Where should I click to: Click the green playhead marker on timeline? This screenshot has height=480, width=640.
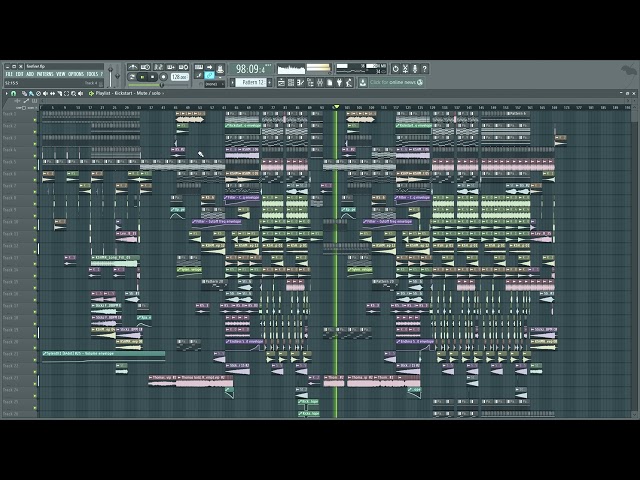coord(336,107)
